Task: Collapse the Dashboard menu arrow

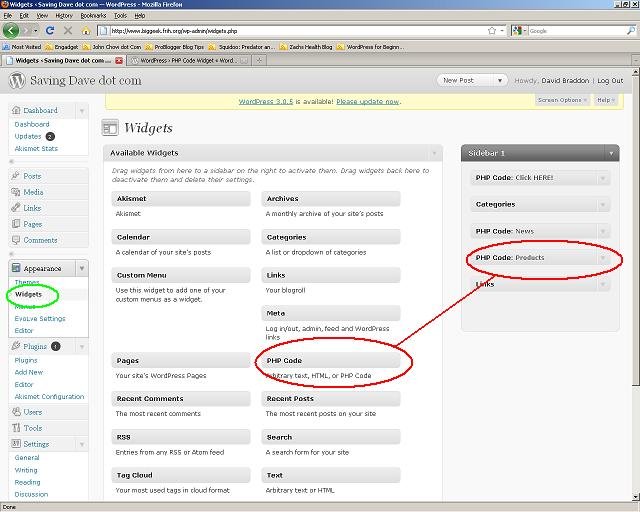Action: click(x=82, y=111)
